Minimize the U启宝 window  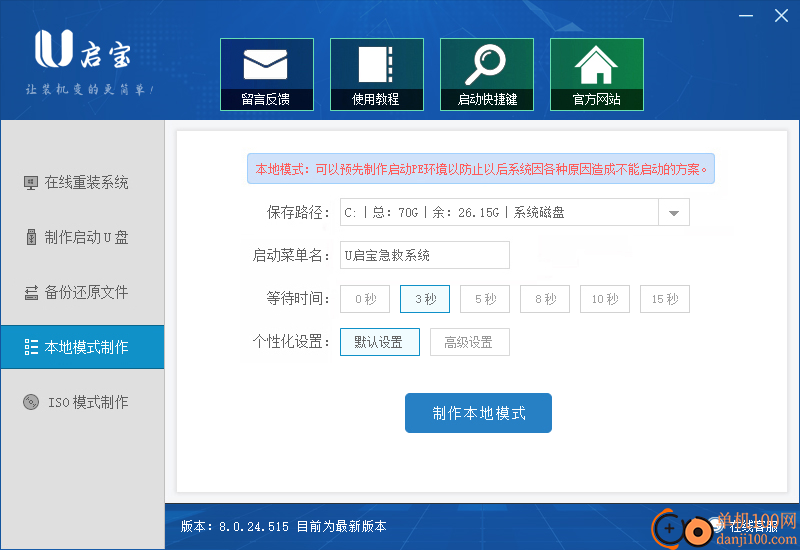coord(746,16)
